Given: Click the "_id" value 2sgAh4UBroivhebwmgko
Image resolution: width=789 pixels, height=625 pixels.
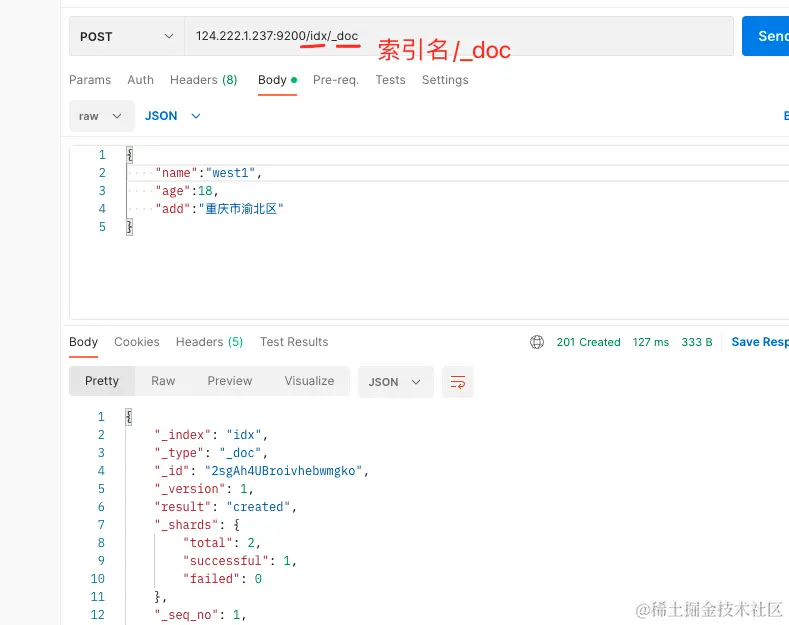Looking at the screenshot, I should pos(283,471).
